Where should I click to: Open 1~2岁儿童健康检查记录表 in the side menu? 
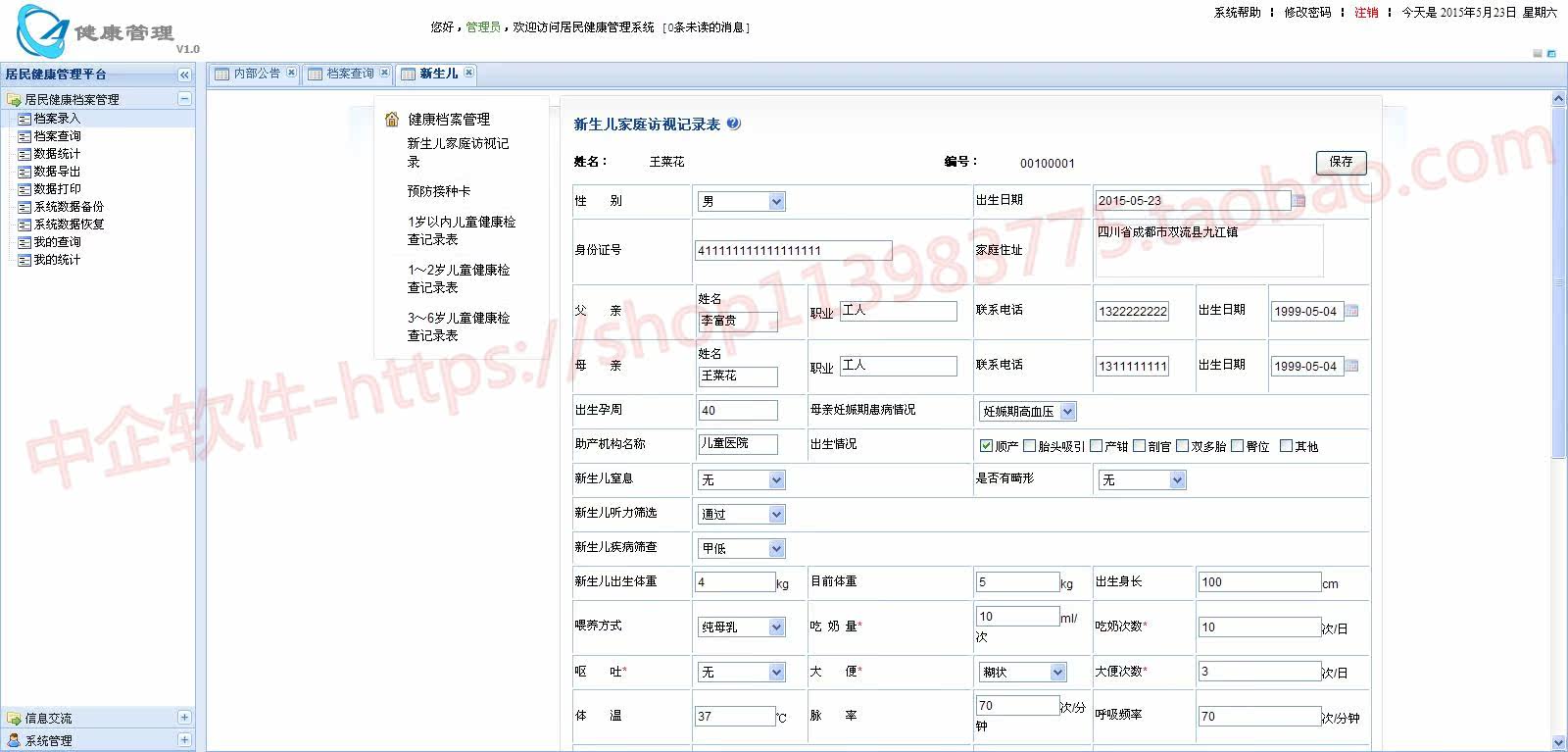(459, 278)
